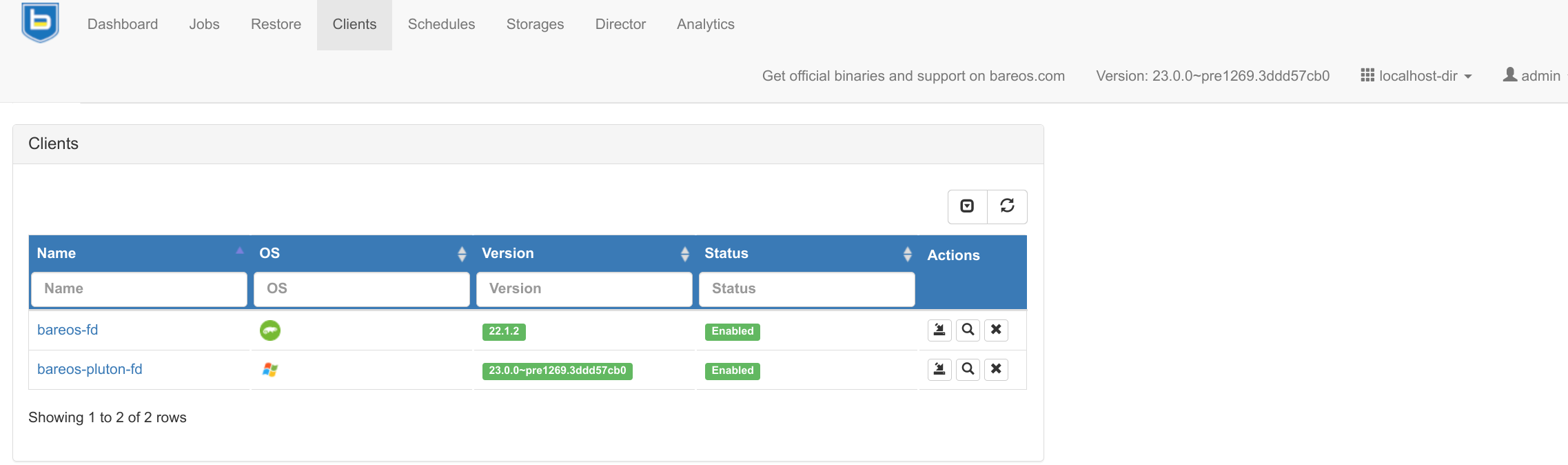Viewport: 1568px width, 465px height.
Task: Open the bareos-pluton-fd client link
Action: (x=90, y=369)
